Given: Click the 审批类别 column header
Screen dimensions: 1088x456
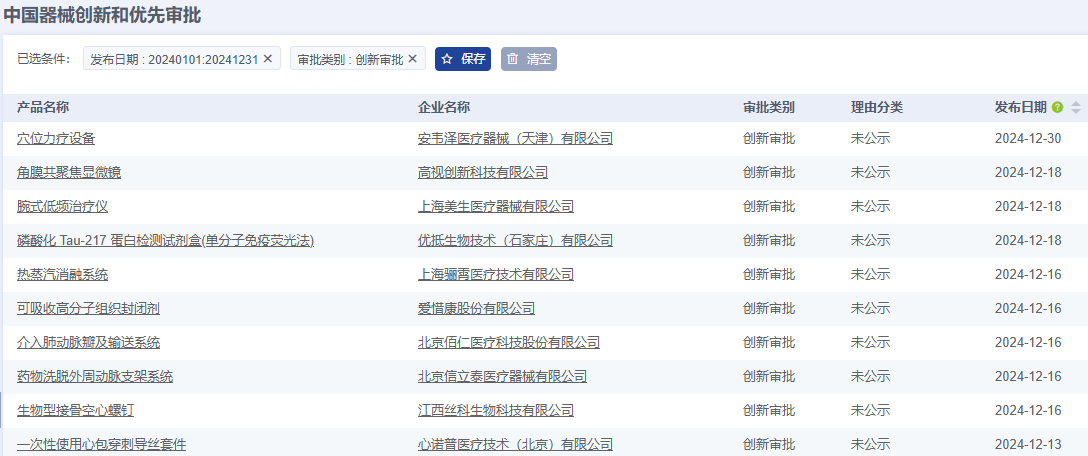Looking at the screenshot, I should (x=769, y=107).
